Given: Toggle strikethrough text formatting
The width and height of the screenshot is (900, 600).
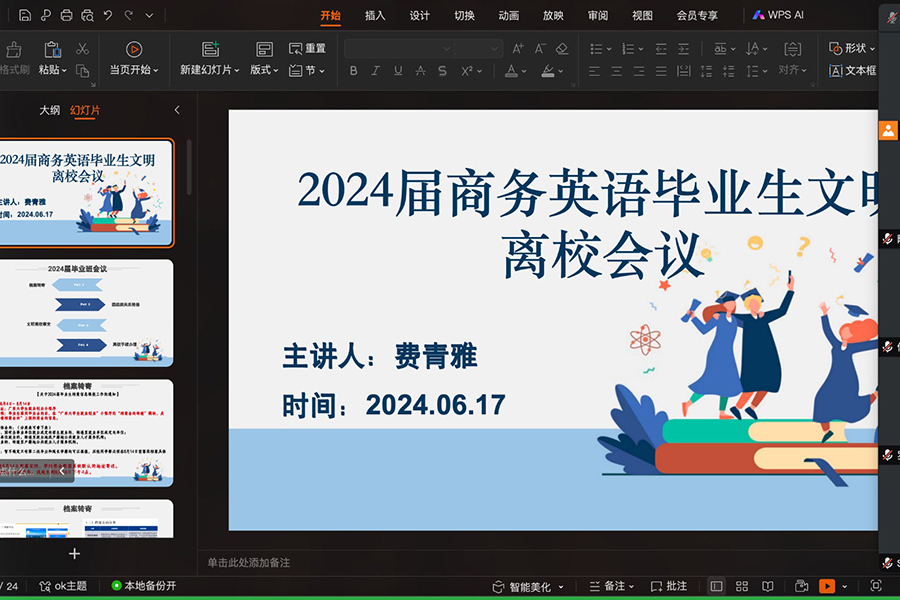Looking at the screenshot, I should [x=420, y=71].
